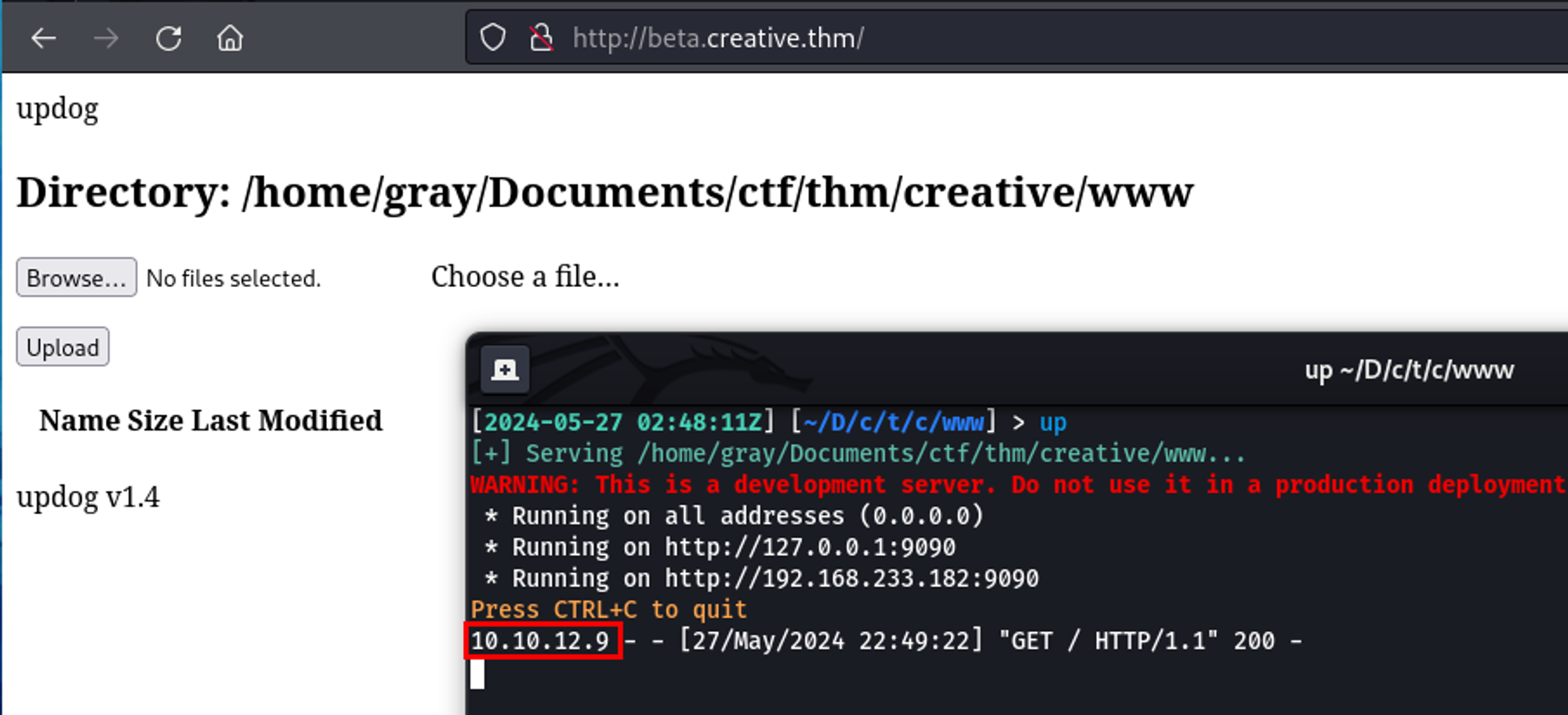1568x715 pixels.
Task: Select the Directory path heading
Action: (604, 192)
